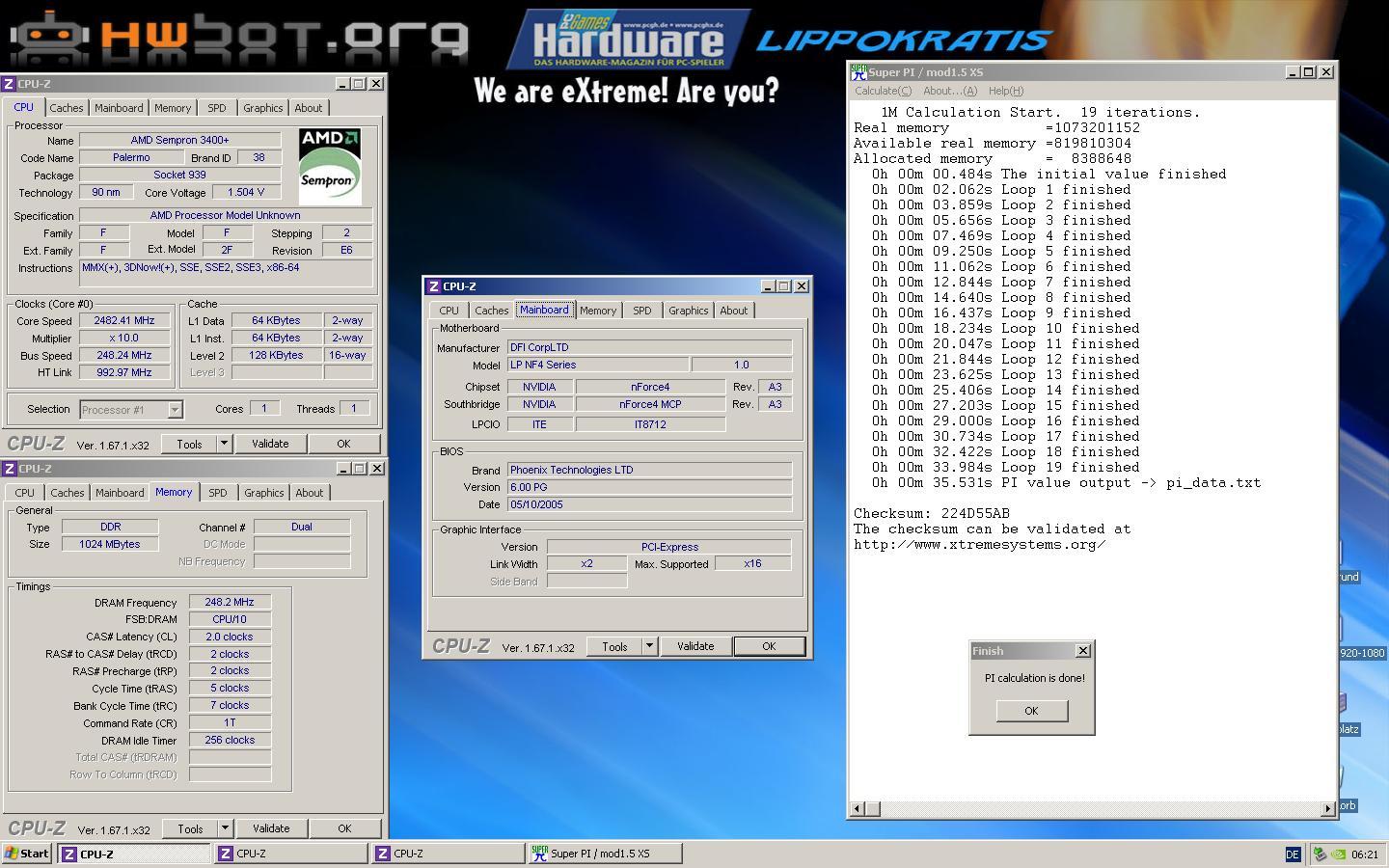Click CPU-Z icon in Memory window title bar

pyautogui.click(x=9, y=469)
